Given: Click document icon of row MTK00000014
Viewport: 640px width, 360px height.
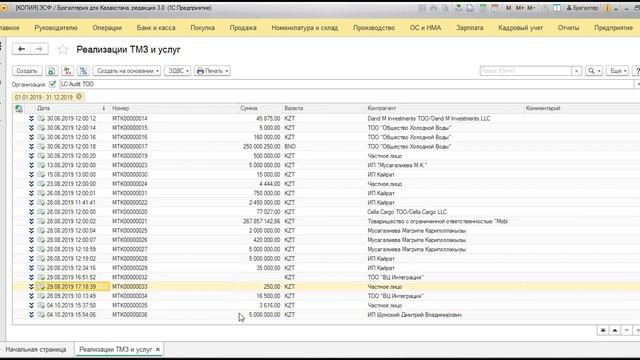Looking at the screenshot, I should [x=41, y=118].
